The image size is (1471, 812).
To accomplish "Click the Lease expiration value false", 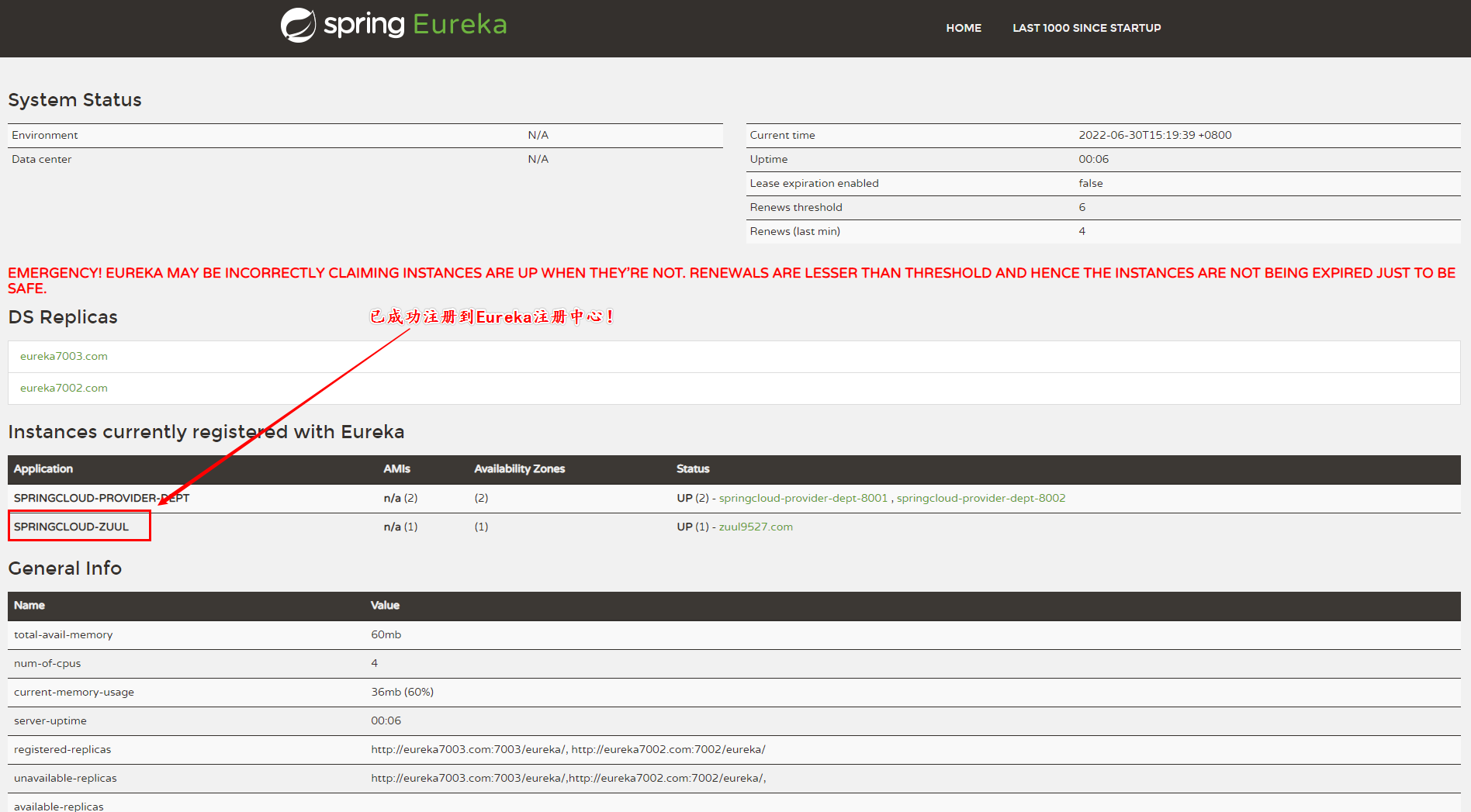I will (x=1091, y=183).
